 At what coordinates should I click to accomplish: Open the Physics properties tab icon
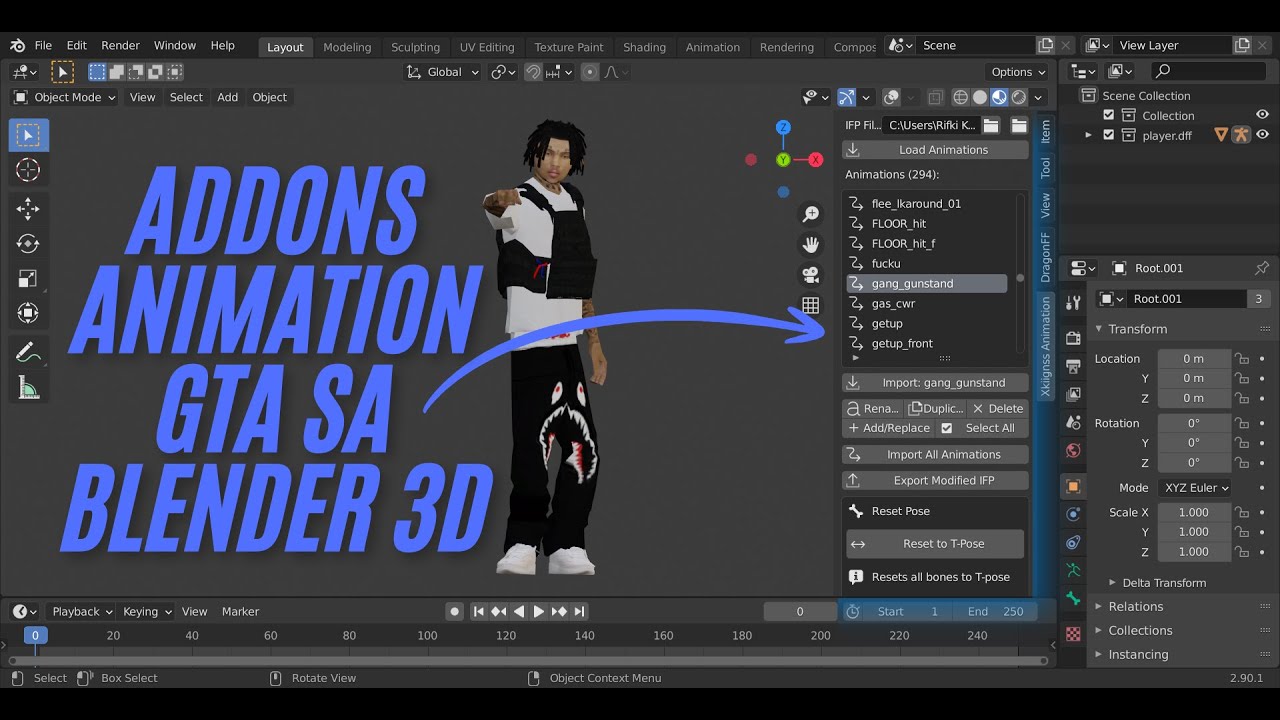coord(1073,514)
